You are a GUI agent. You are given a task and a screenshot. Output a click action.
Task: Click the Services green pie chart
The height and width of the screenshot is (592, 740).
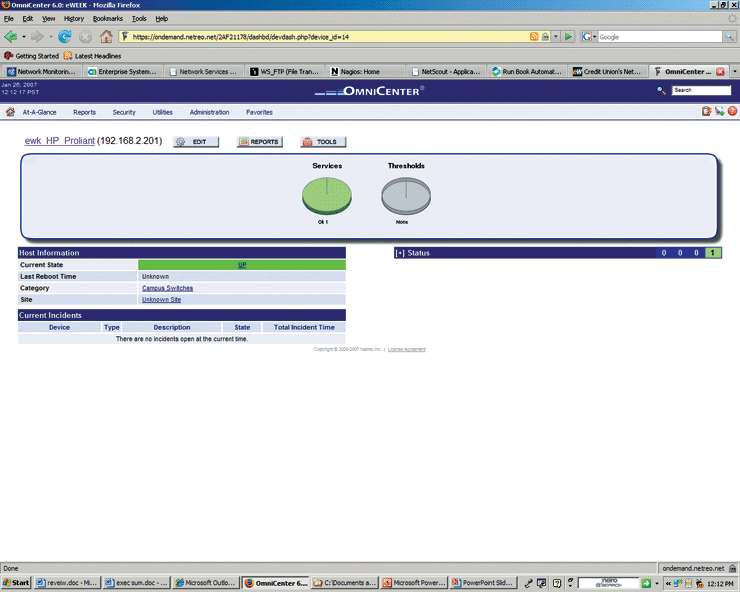327,195
